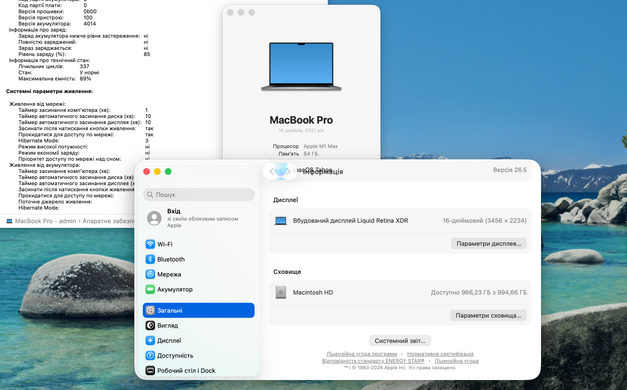The height and width of the screenshot is (390, 627).
Task: Click the Версія прошивки: 0b00 row
Action: point(57,12)
